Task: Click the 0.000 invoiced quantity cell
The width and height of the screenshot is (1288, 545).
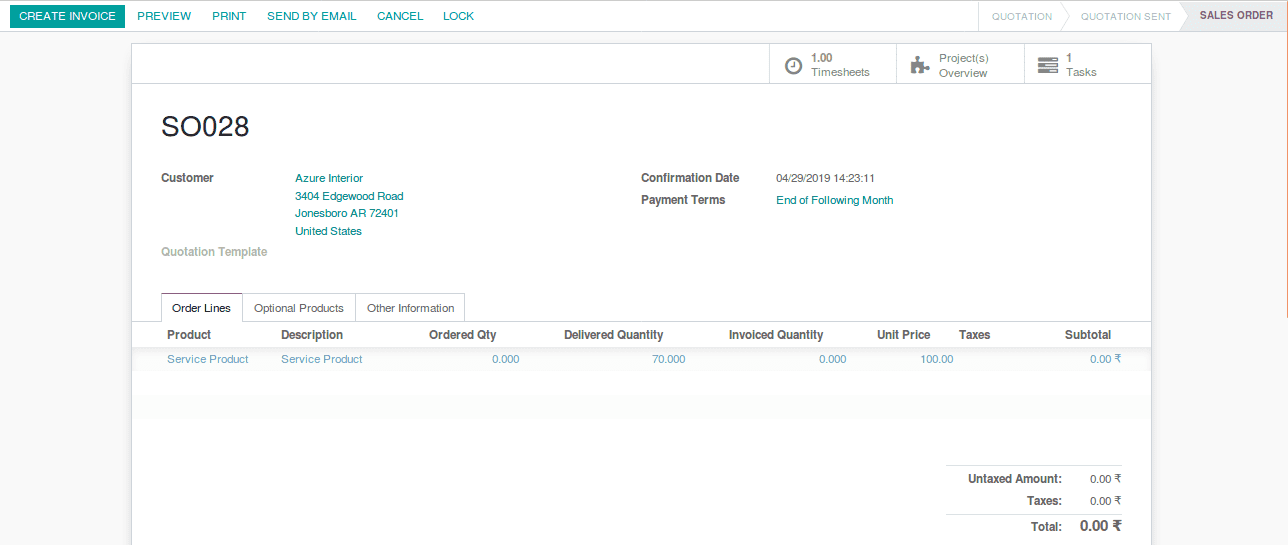Action: coord(833,359)
